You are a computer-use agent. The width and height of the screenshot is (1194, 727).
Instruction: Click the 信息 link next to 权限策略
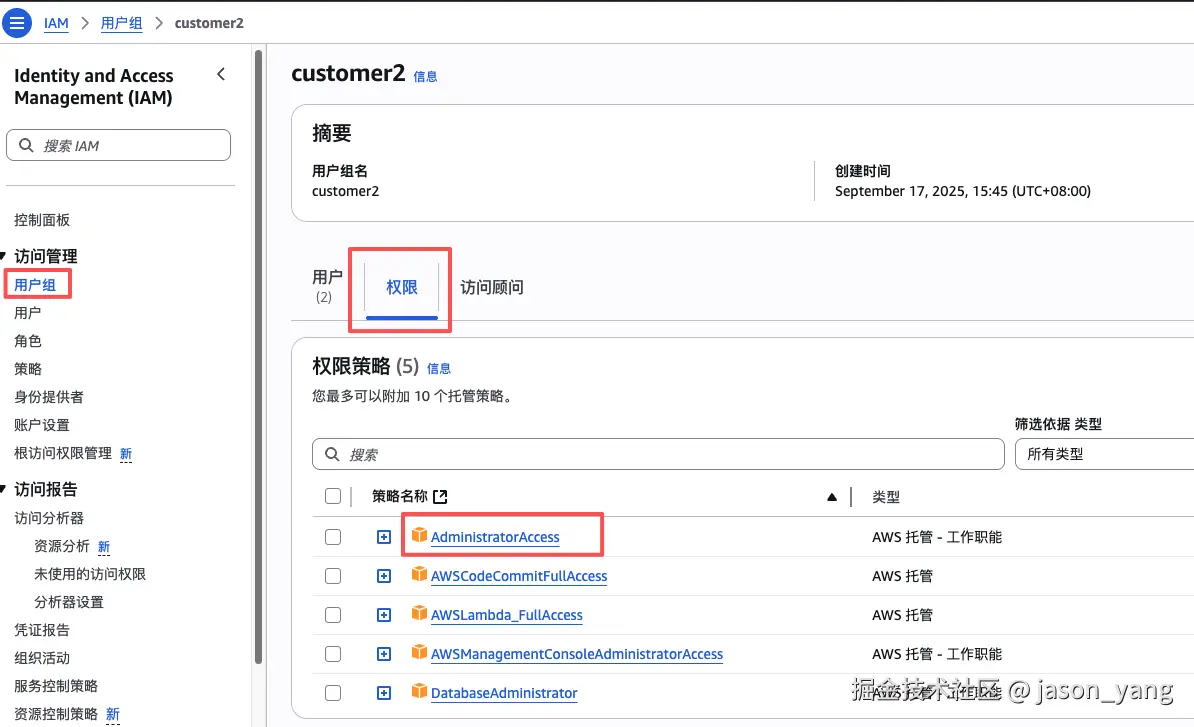point(439,368)
